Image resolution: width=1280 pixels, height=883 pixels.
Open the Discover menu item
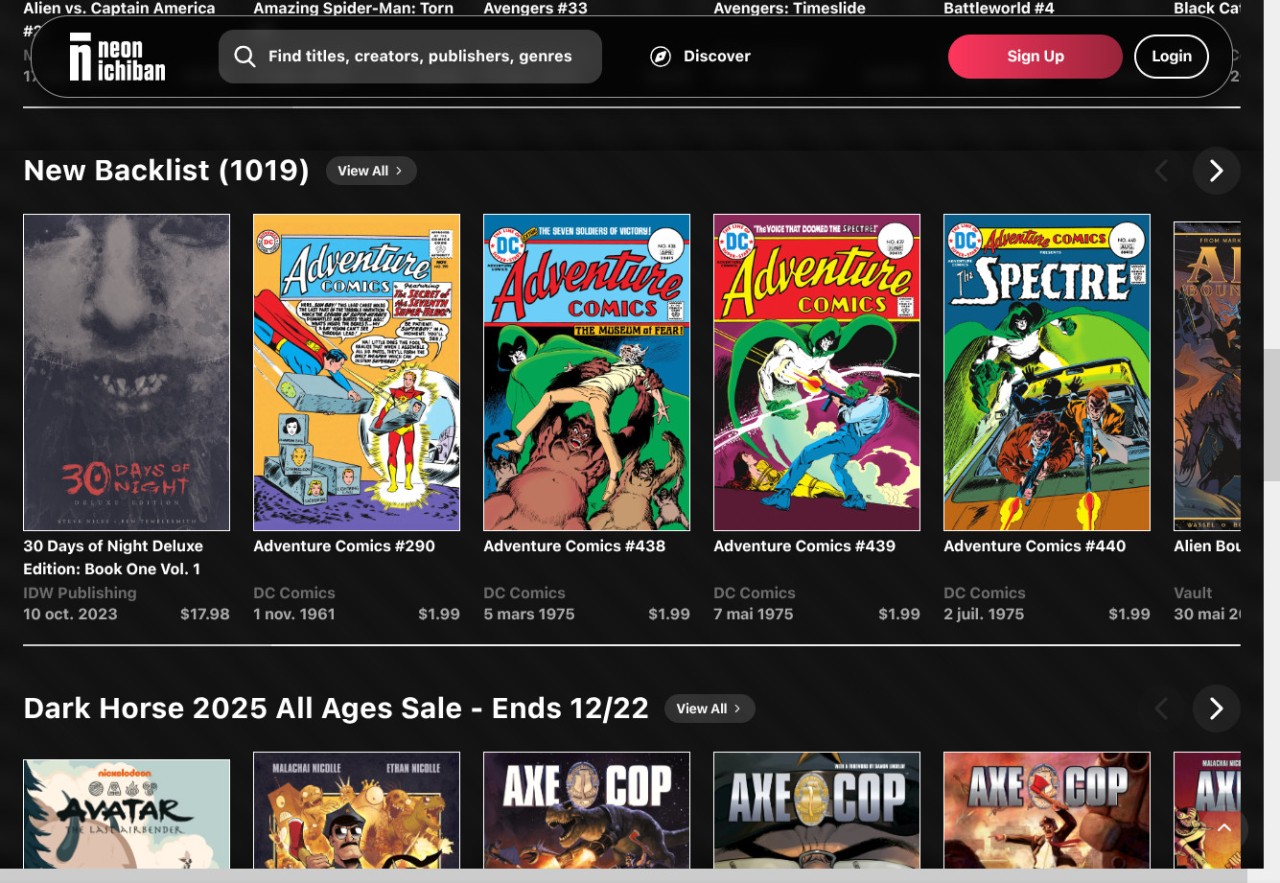click(716, 56)
